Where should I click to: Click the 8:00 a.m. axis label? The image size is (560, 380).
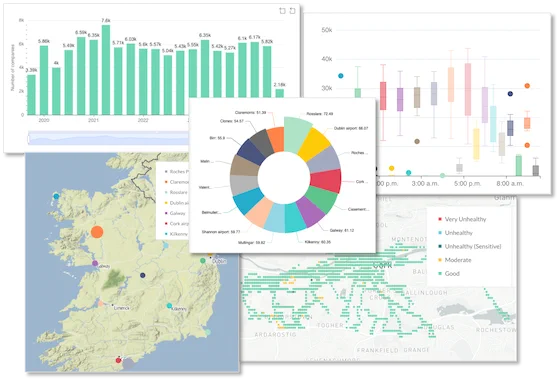[510, 183]
